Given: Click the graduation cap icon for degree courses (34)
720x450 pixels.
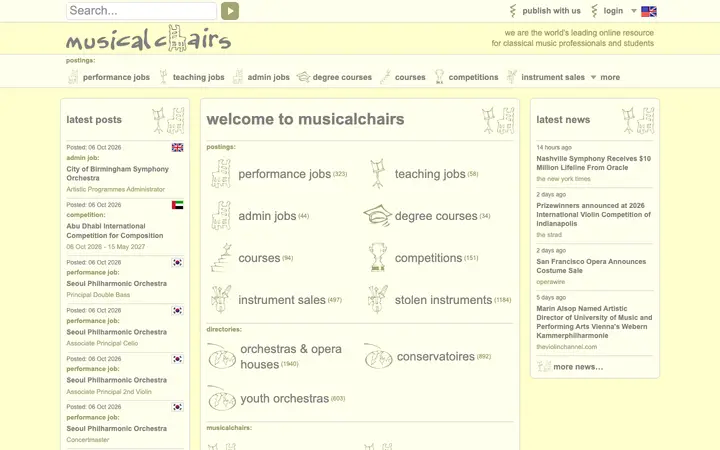Looking at the screenshot, I should click(377, 215).
